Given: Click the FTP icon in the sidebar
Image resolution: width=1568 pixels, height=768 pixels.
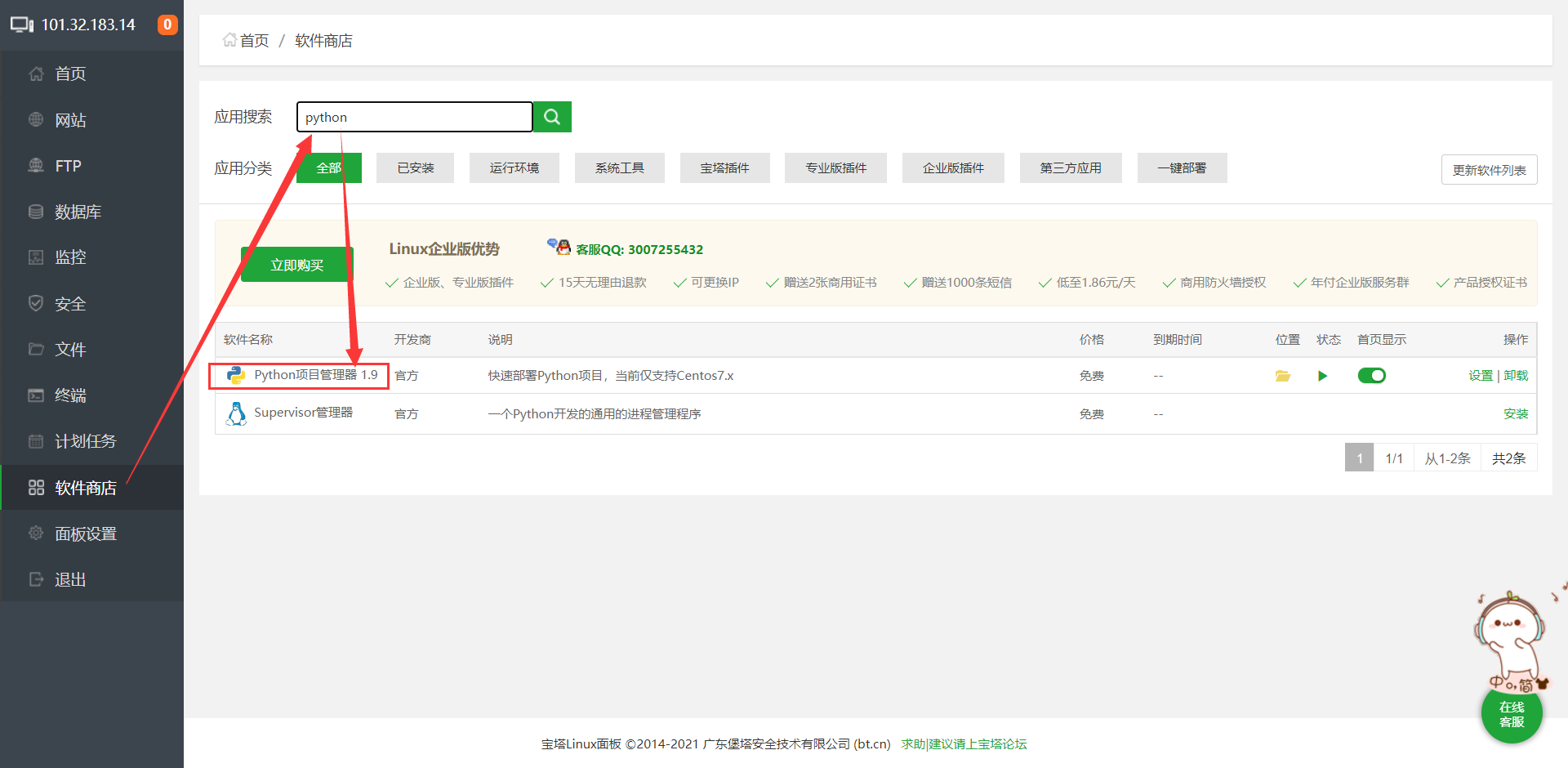Looking at the screenshot, I should click(36, 165).
